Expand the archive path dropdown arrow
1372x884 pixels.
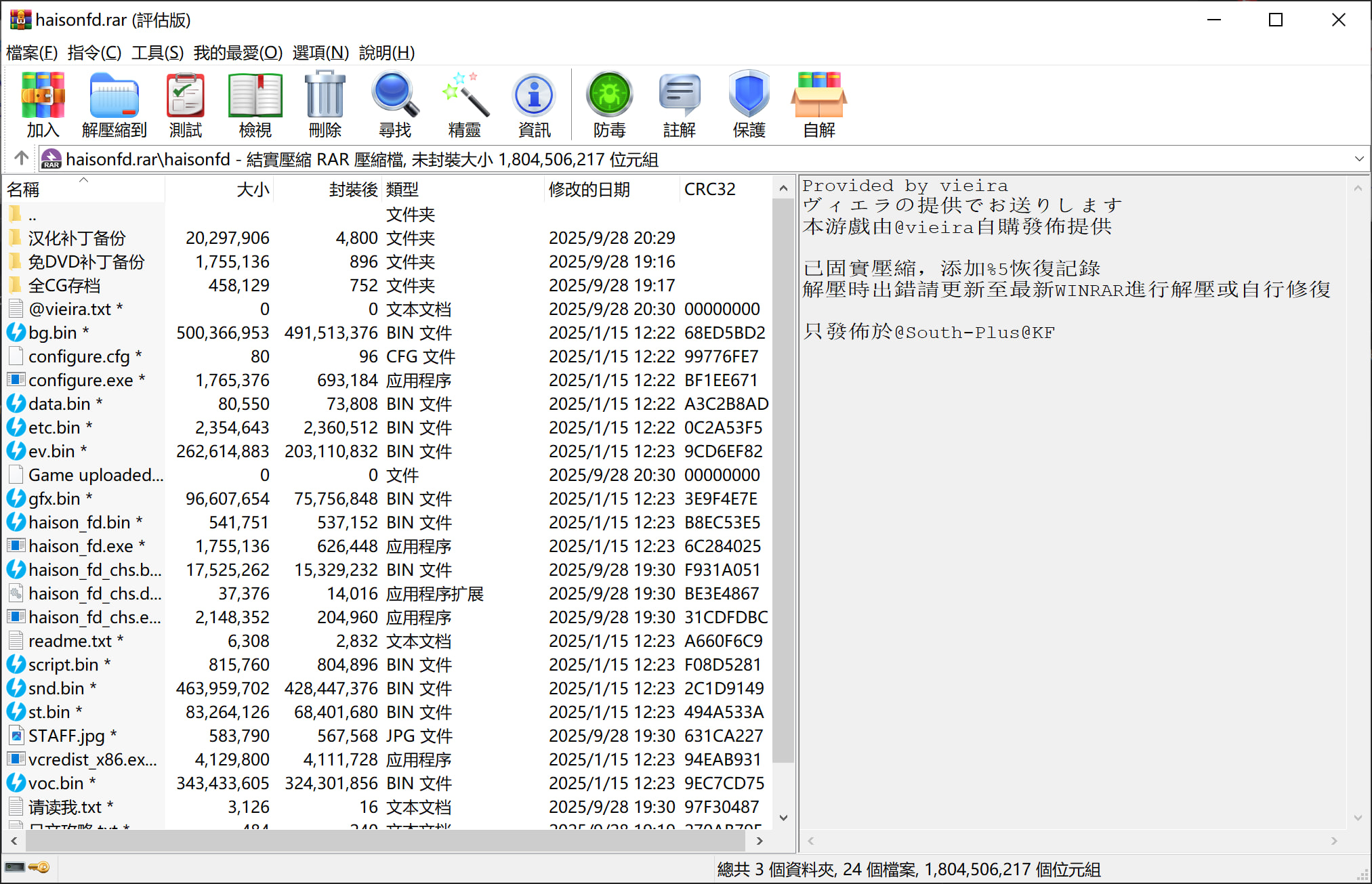(x=1358, y=159)
